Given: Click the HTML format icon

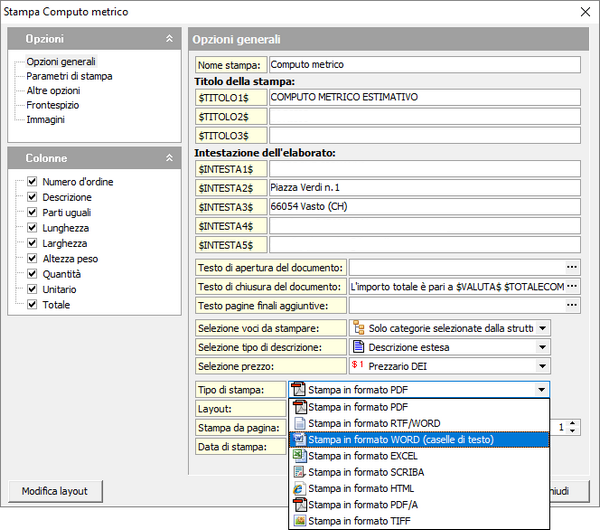Looking at the screenshot, I should (x=298, y=488).
